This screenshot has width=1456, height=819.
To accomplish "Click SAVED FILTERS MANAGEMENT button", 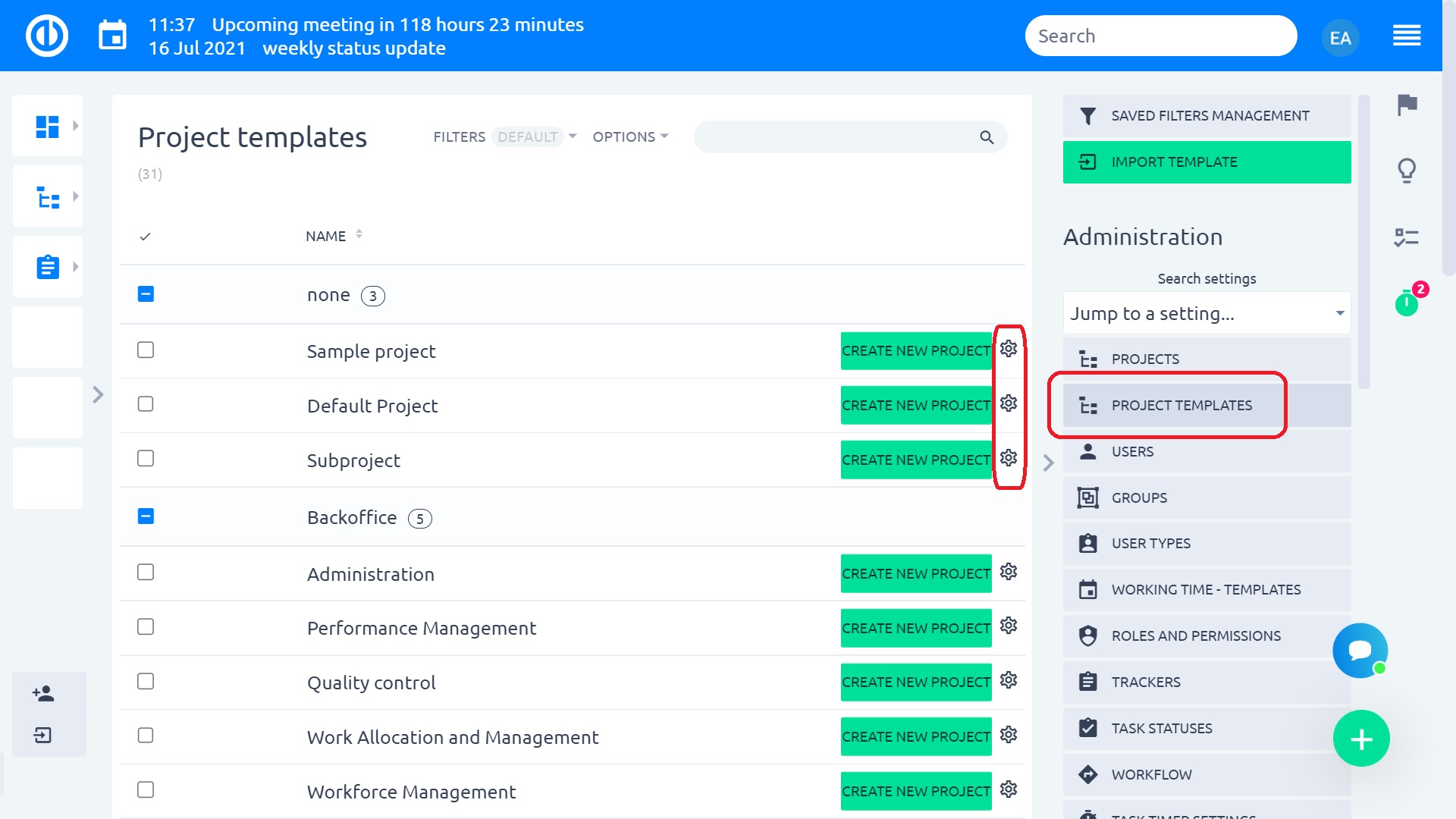I will click(1207, 116).
